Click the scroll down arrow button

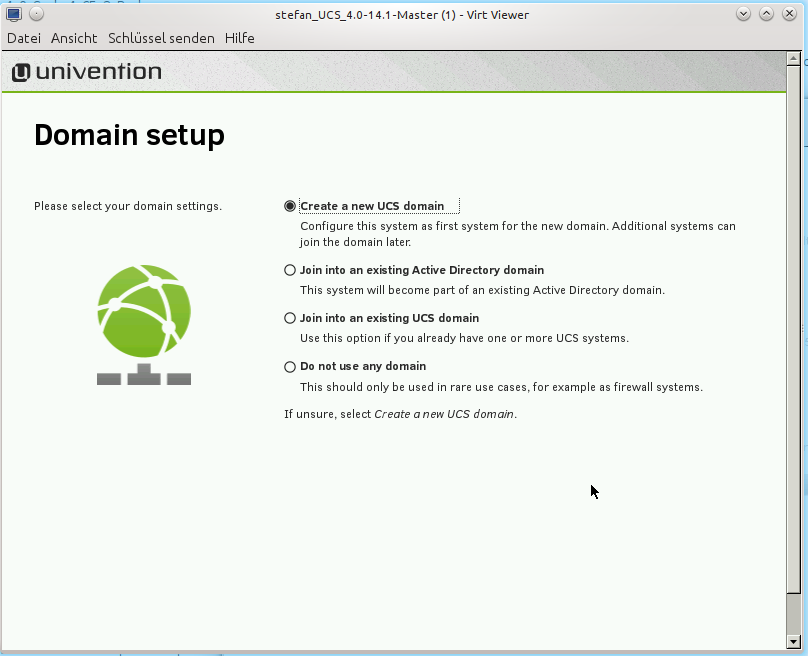click(x=794, y=640)
